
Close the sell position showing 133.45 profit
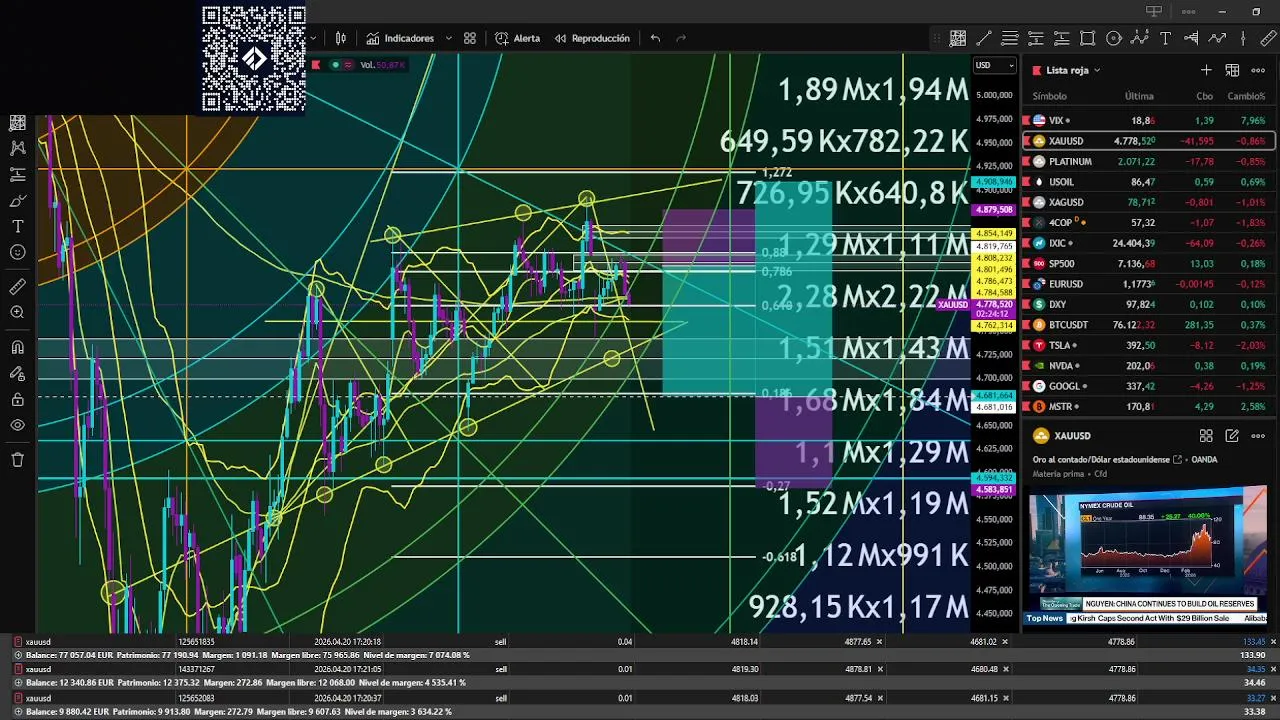(x=1273, y=642)
